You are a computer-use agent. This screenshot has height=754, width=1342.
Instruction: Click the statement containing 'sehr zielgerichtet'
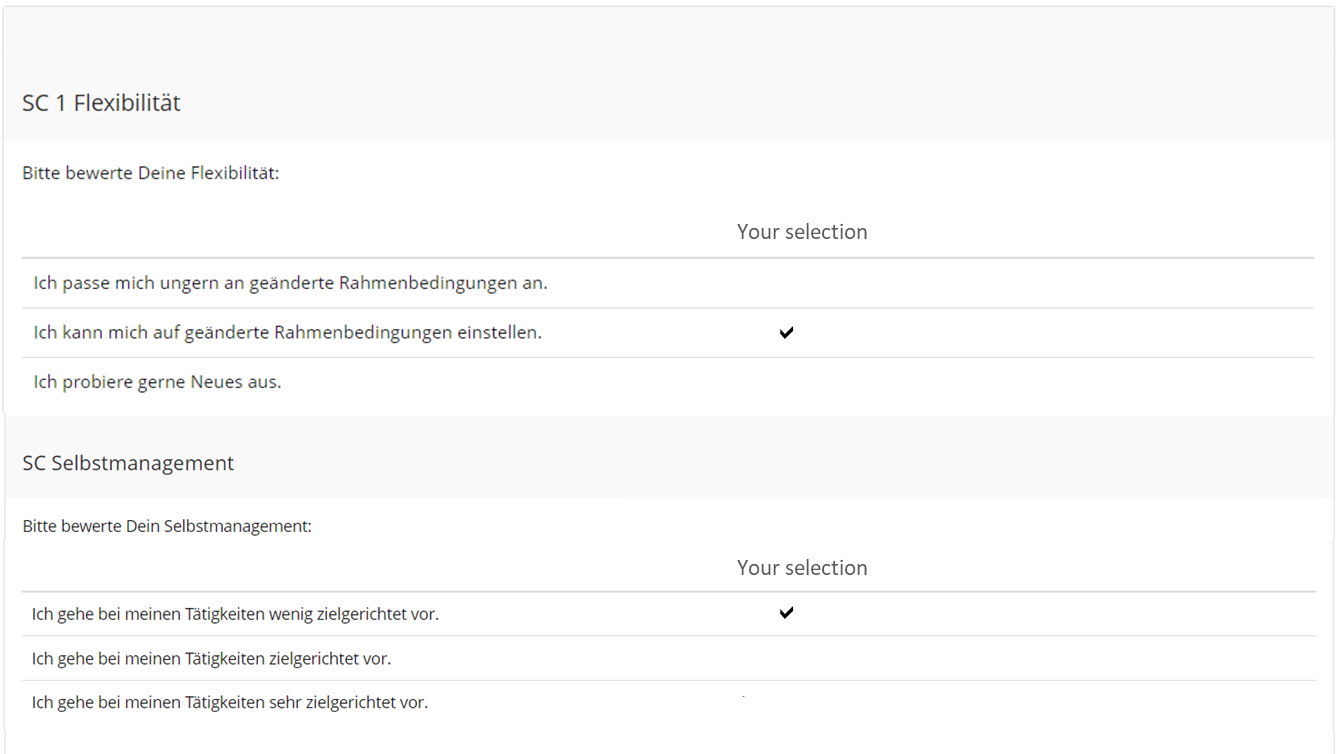pyautogui.click(x=230, y=703)
